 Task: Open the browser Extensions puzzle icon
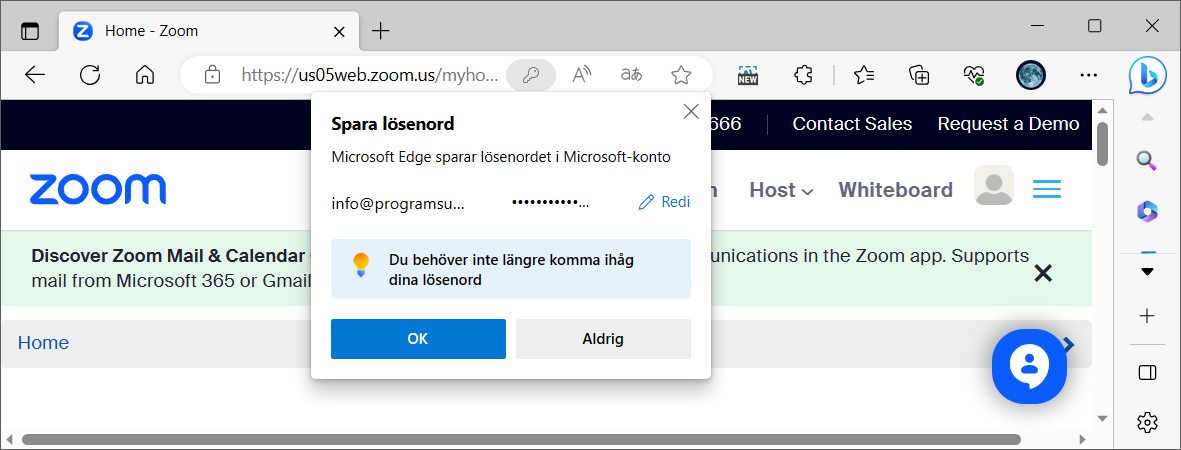[x=802, y=75]
